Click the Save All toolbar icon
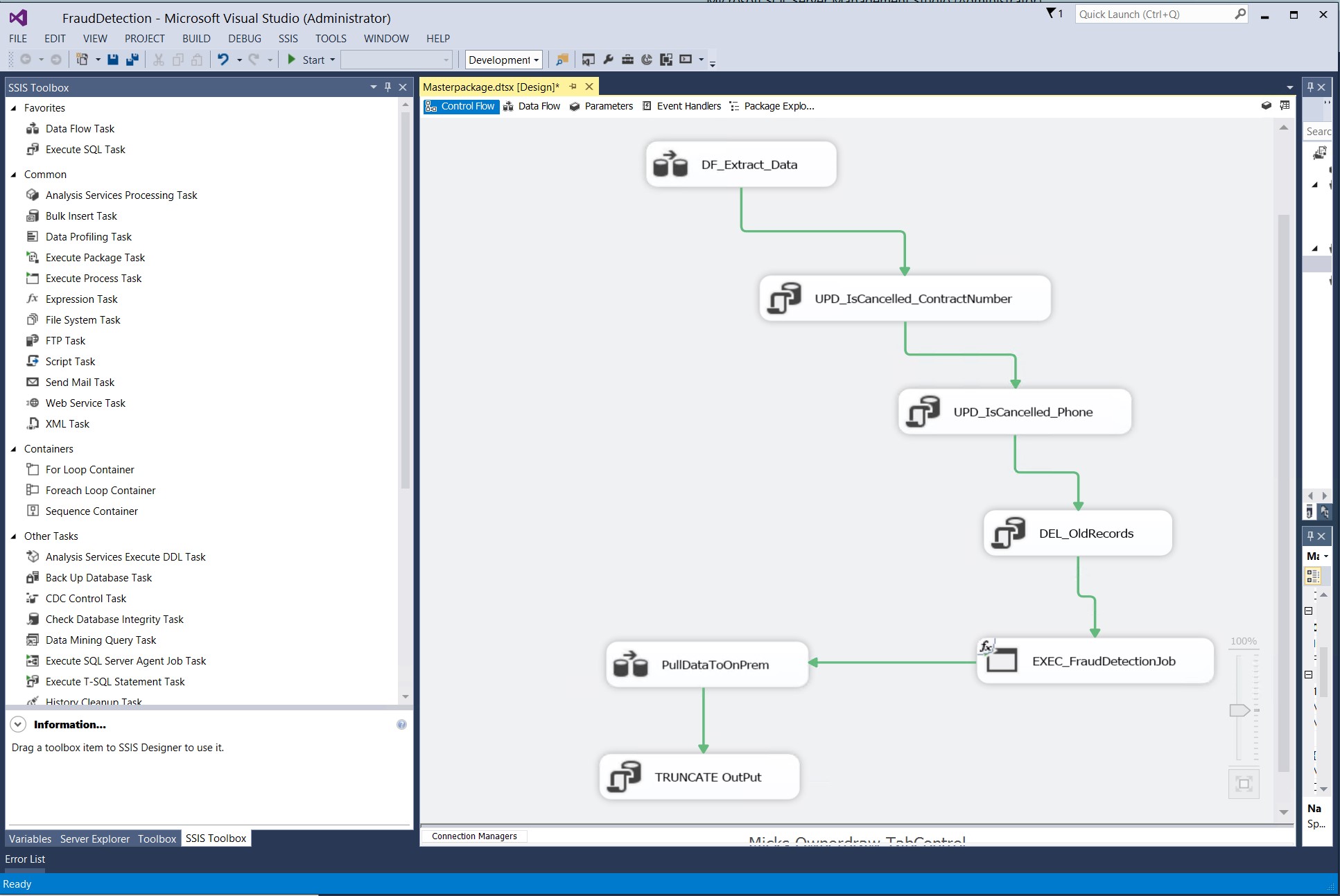This screenshot has width=1340, height=896. [x=132, y=60]
